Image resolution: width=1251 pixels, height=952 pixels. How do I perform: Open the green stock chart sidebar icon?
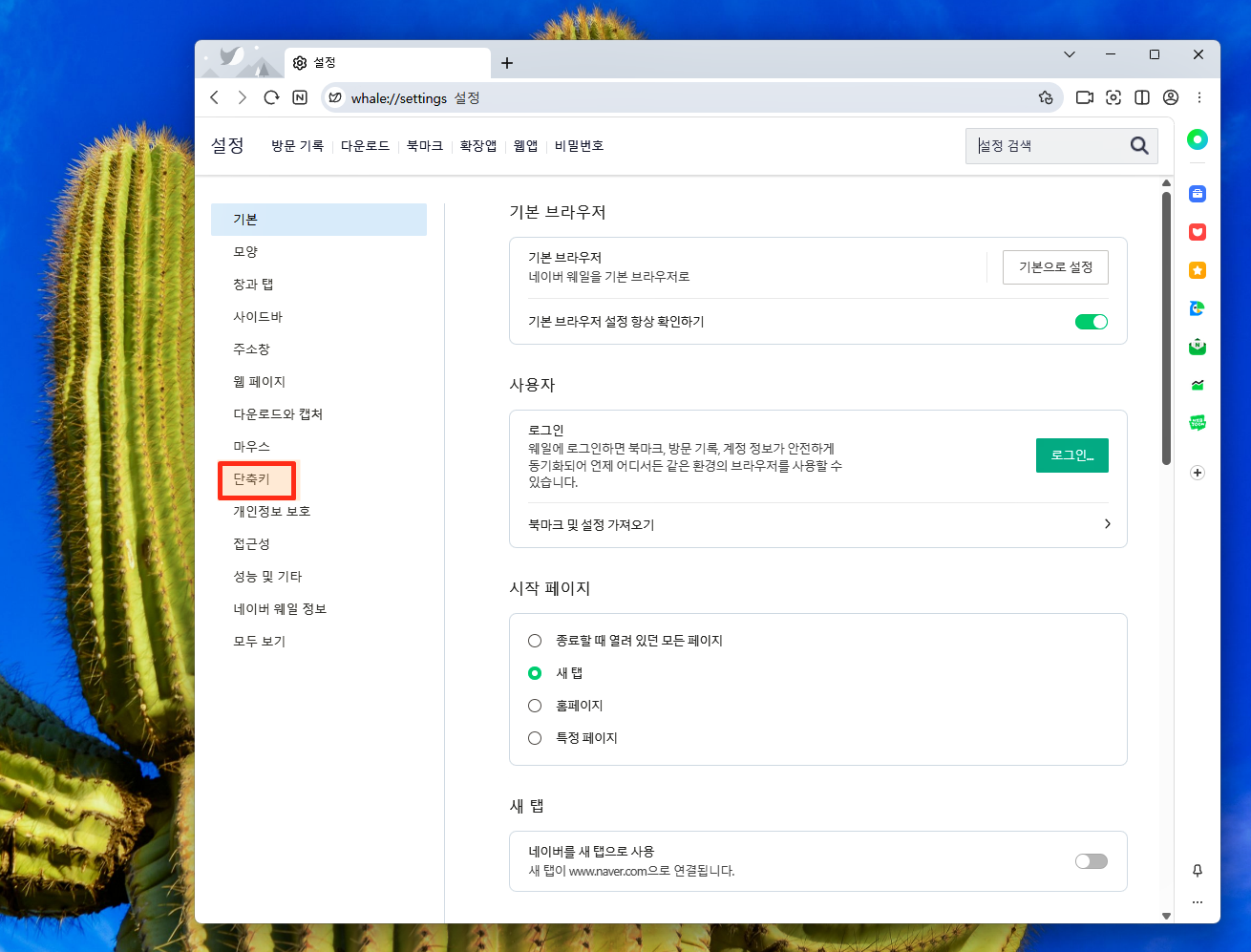[1198, 385]
